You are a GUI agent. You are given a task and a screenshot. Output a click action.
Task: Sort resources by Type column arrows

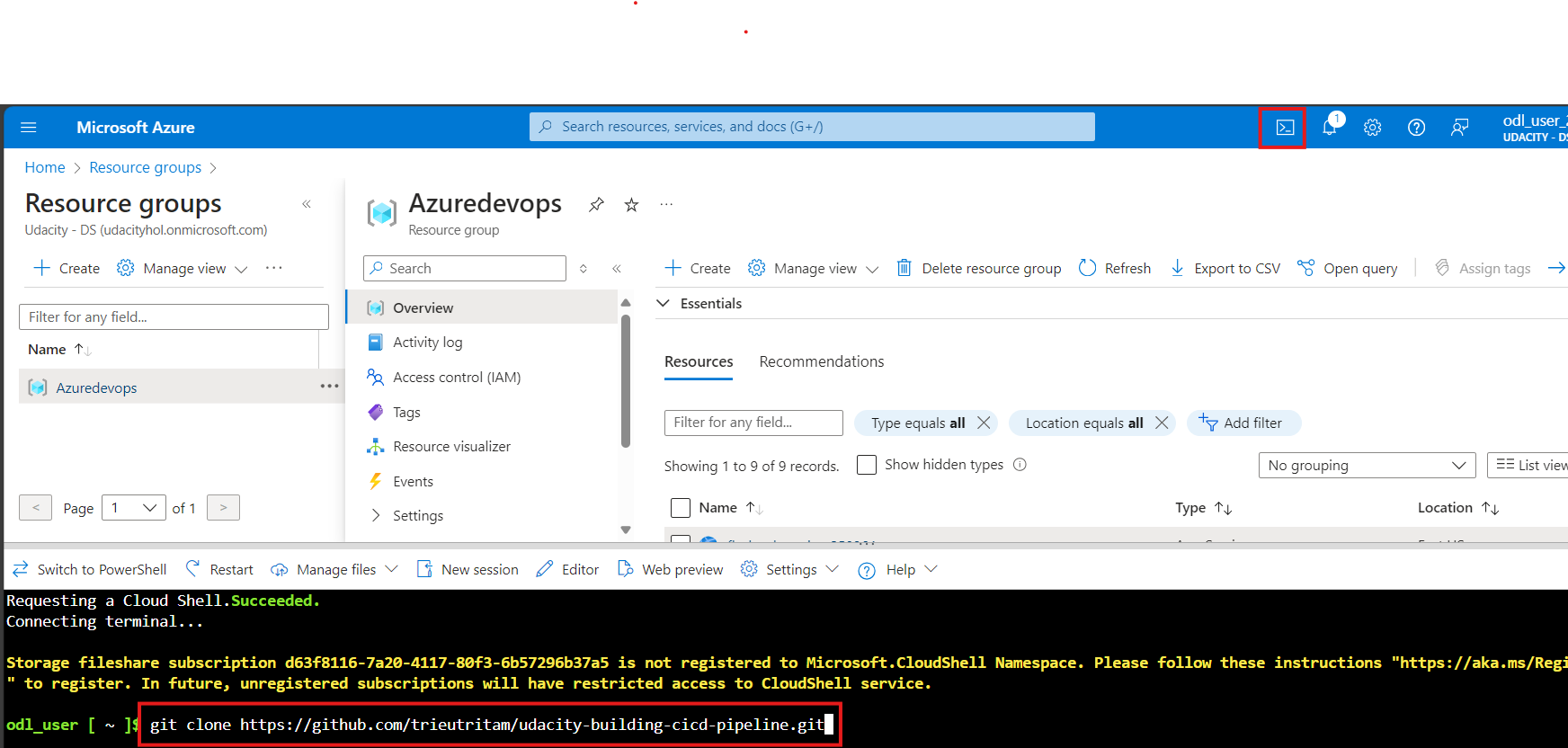point(1223,508)
